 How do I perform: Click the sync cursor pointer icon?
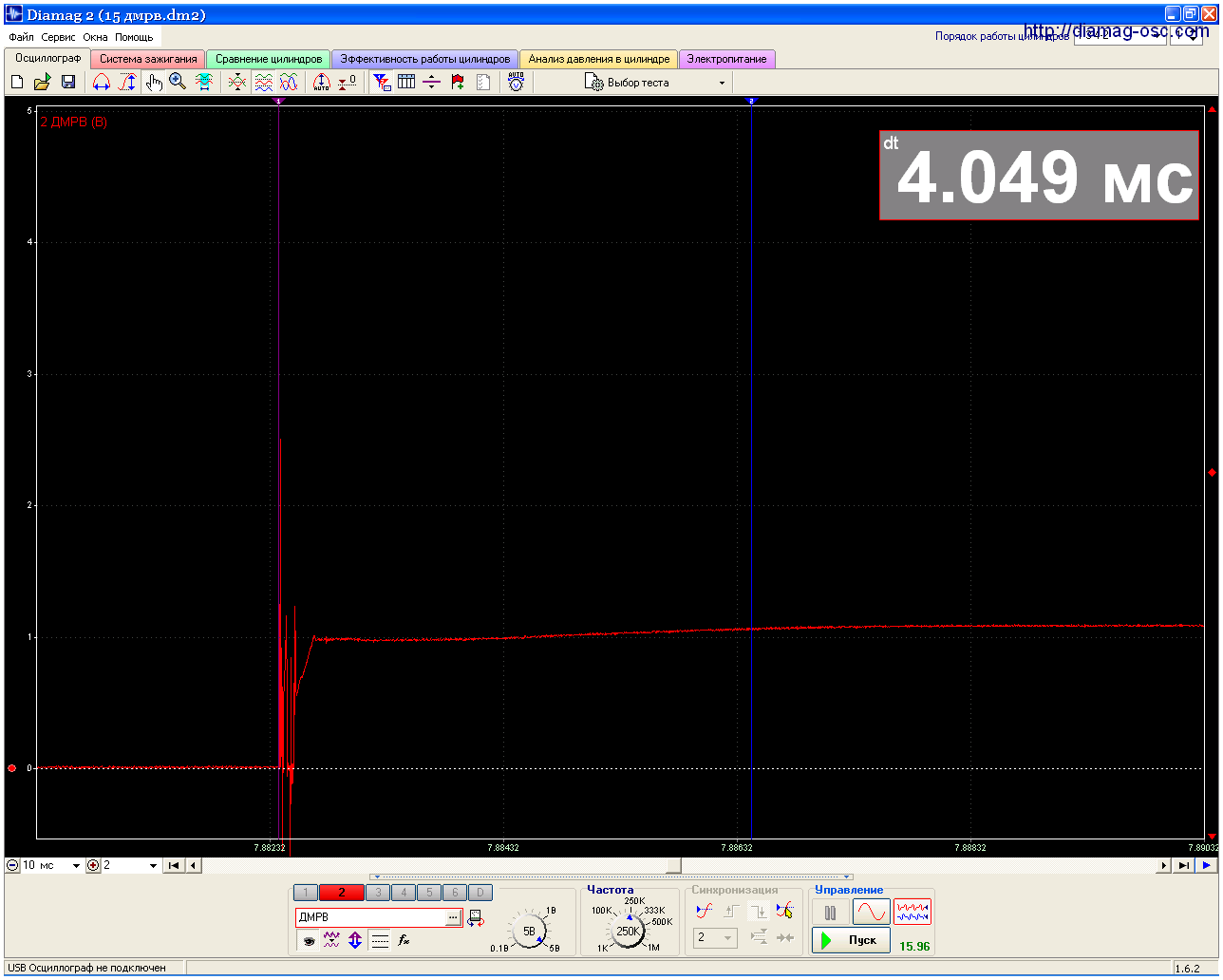point(784,912)
